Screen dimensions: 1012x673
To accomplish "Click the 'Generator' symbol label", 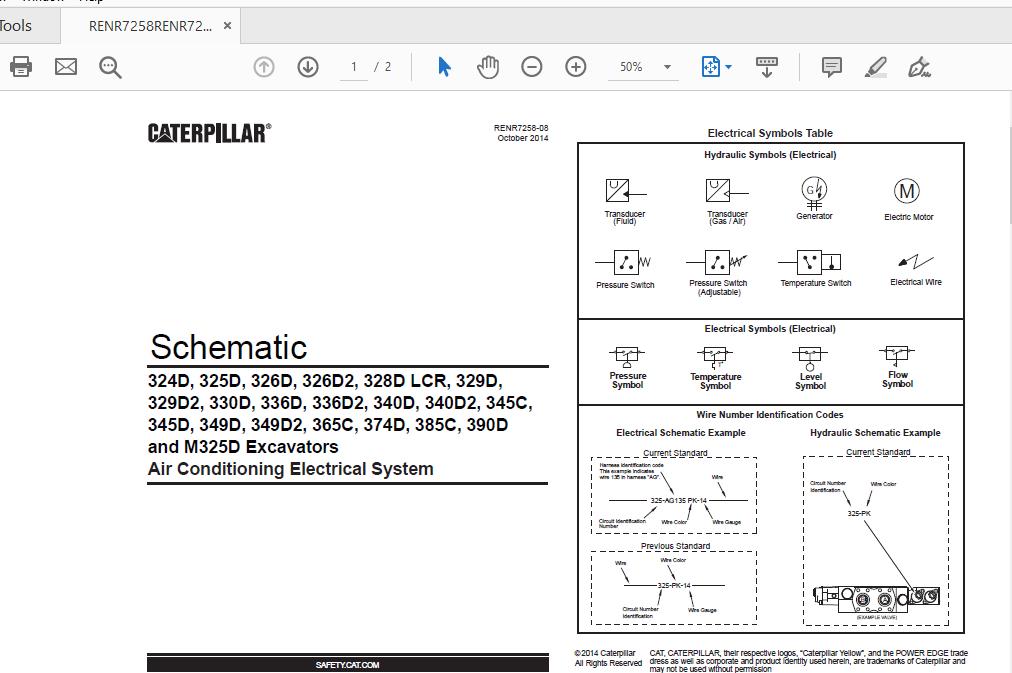I will click(814, 216).
